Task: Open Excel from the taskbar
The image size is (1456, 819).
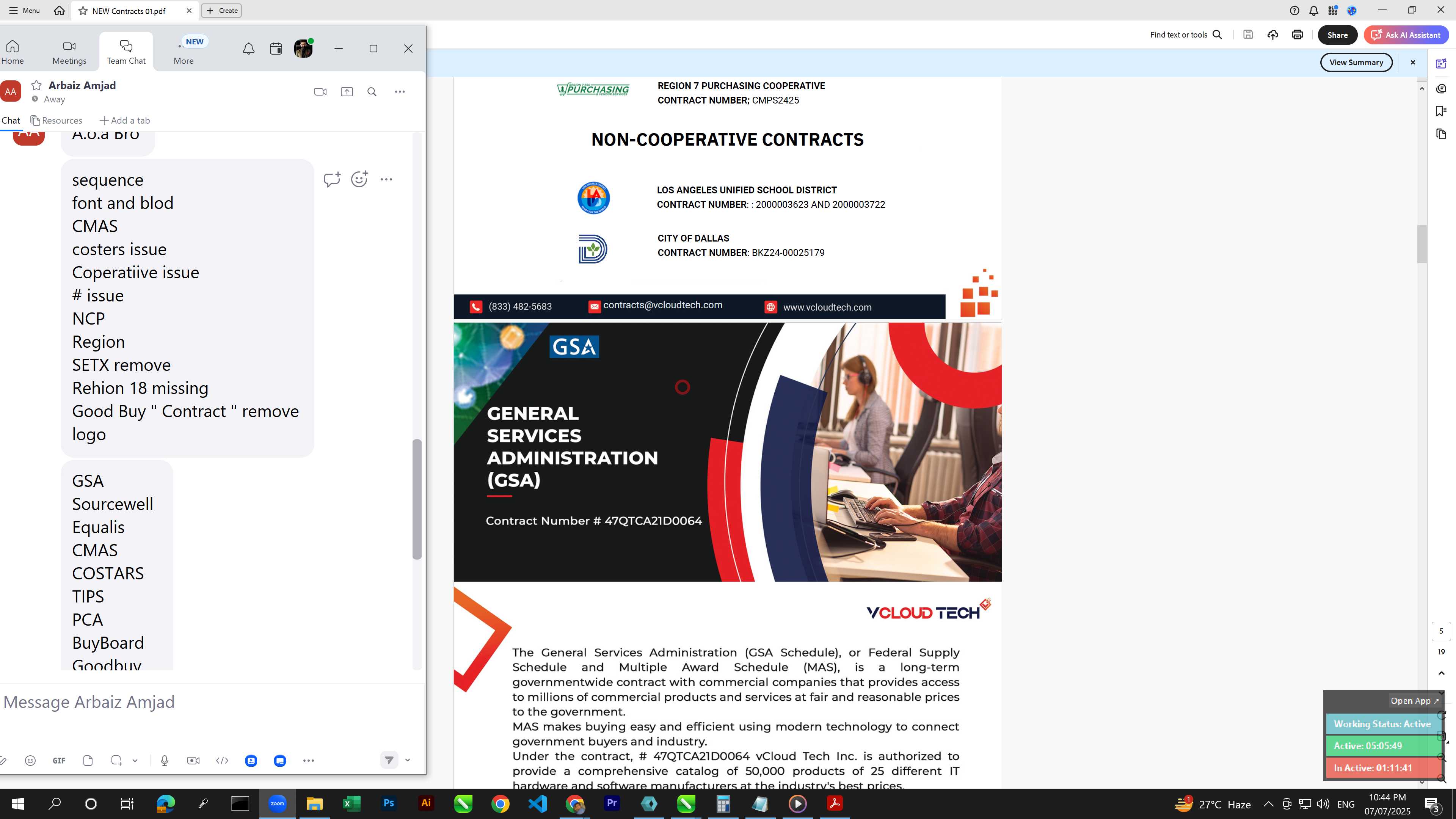Action: point(351,804)
